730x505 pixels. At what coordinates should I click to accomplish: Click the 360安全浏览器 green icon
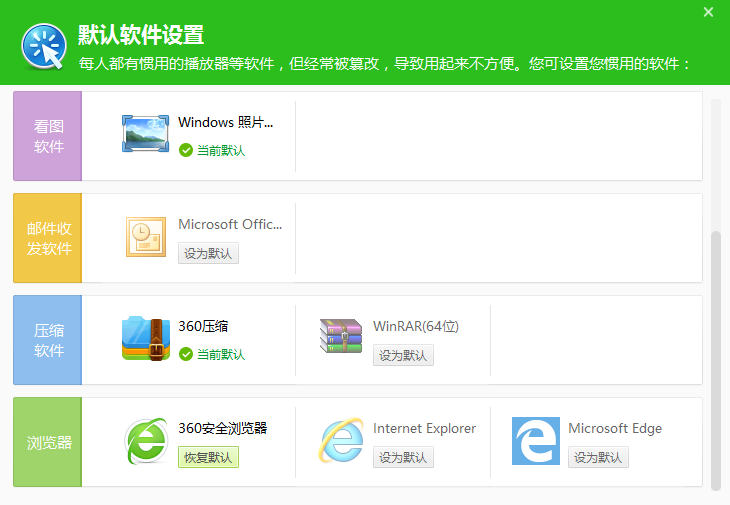pyautogui.click(x=146, y=440)
